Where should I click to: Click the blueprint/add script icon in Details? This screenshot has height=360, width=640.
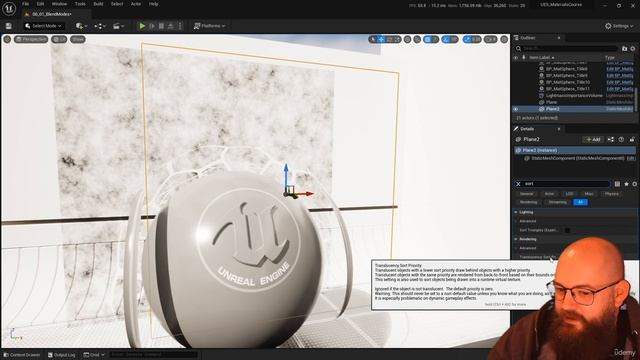click(x=611, y=140)
